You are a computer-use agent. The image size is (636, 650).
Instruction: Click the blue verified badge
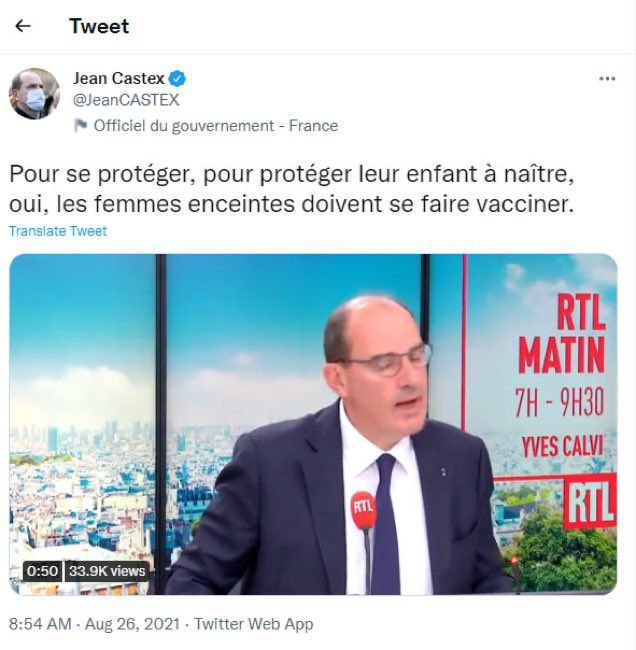pos(177,78)
